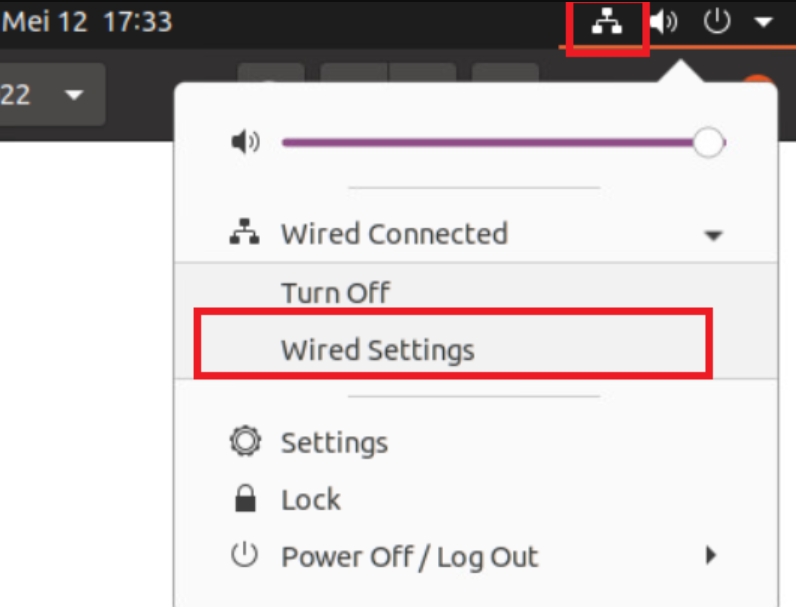The image size is (796, 607).
Task: Open the clock showing Mei 12 17:33
Action: 88,22
